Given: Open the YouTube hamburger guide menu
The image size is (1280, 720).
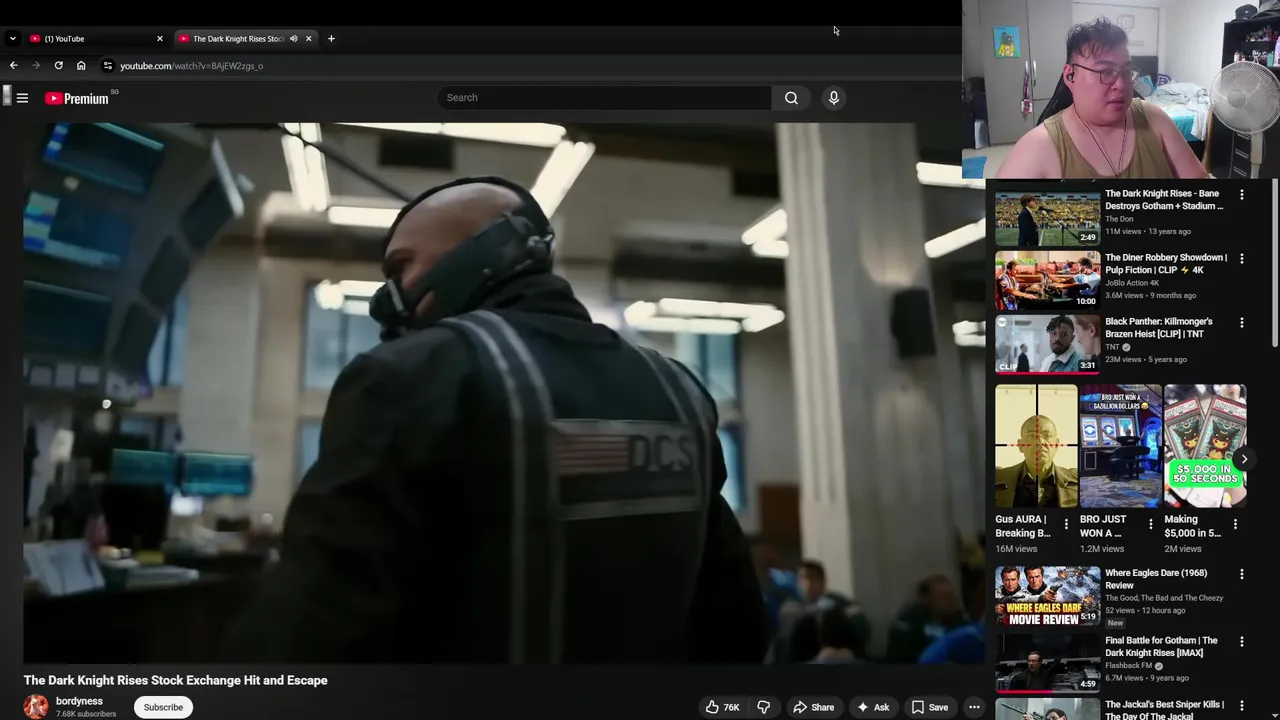Looking at the screenshot, I should (22, 98).
